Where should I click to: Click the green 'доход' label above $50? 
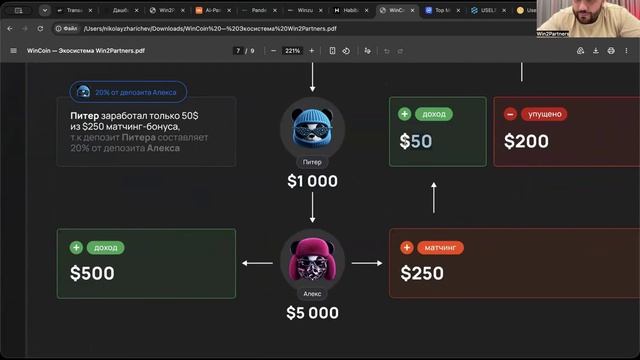pos(434,114)
